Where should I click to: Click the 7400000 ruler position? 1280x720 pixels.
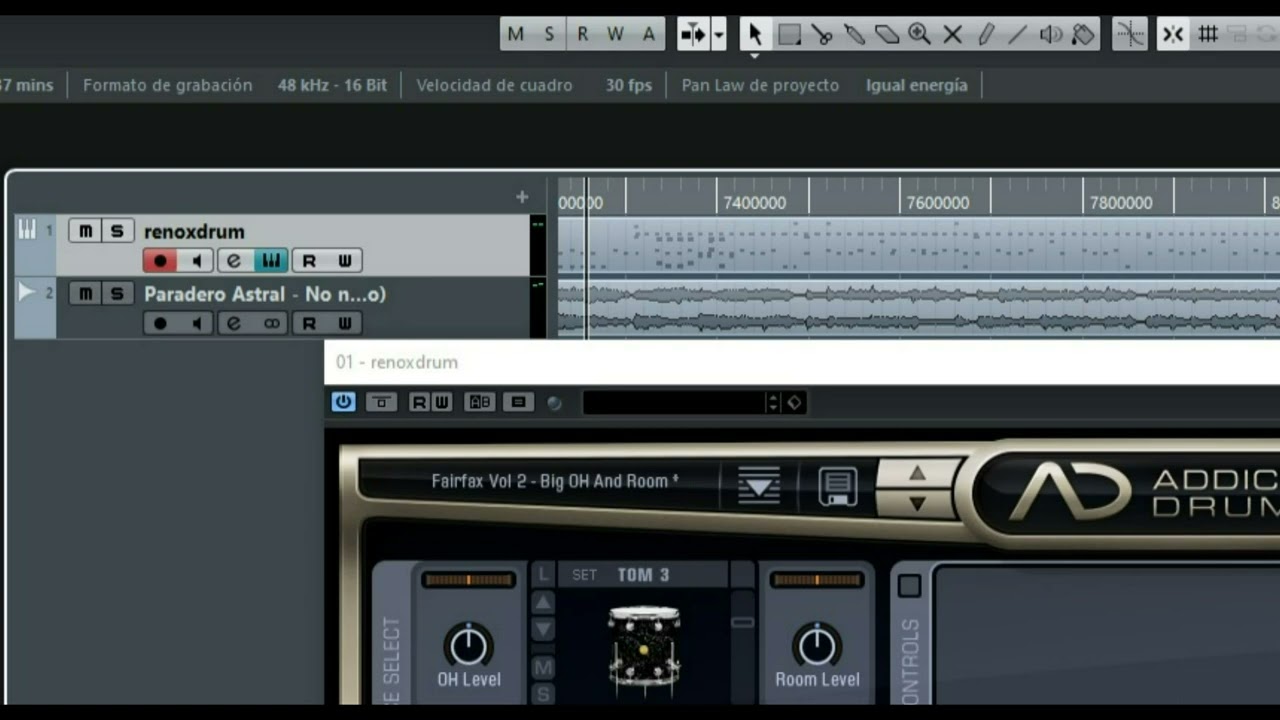point(754,202)
